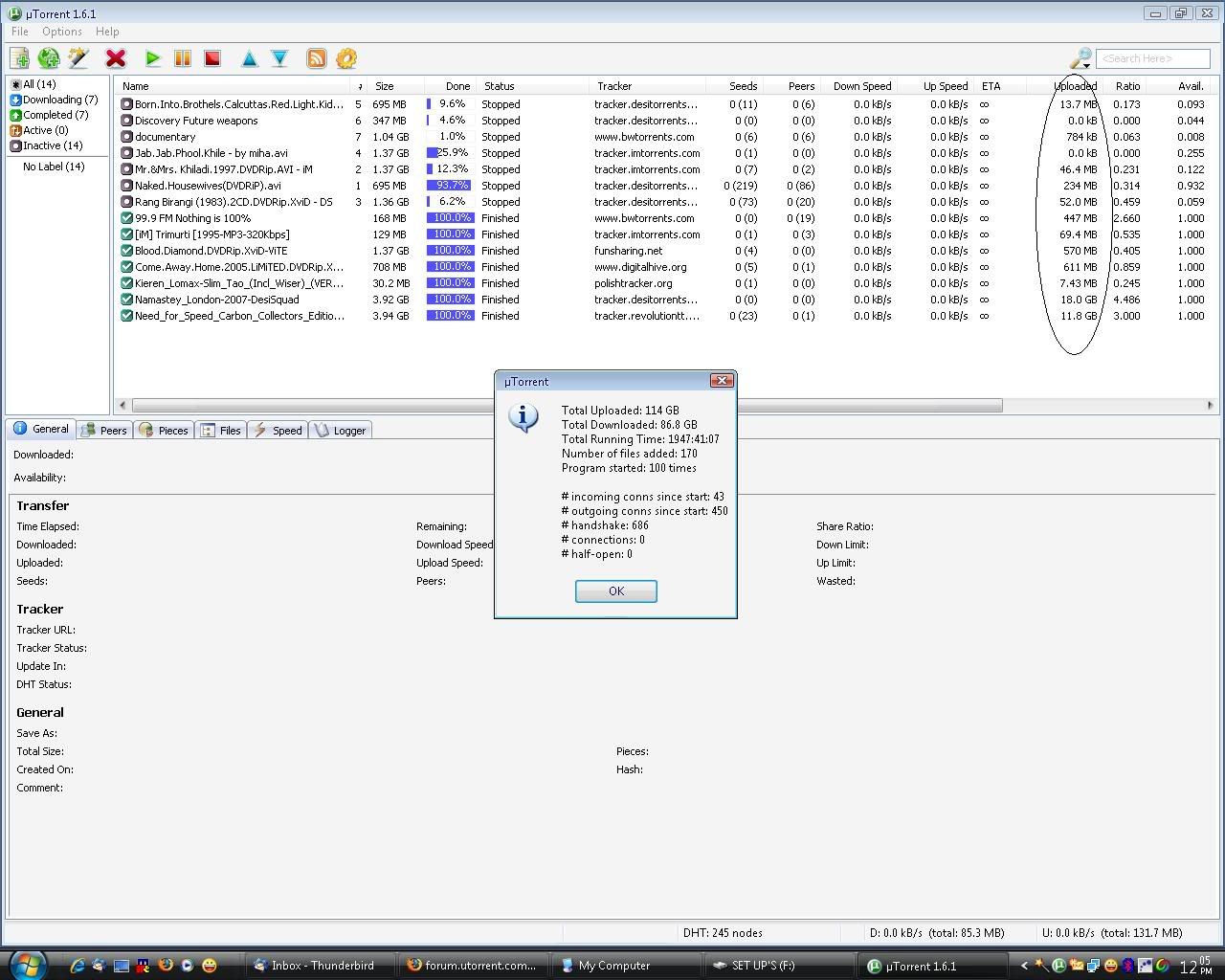
Task: Click the download speed status bar entry
Action: click(936, 932)
